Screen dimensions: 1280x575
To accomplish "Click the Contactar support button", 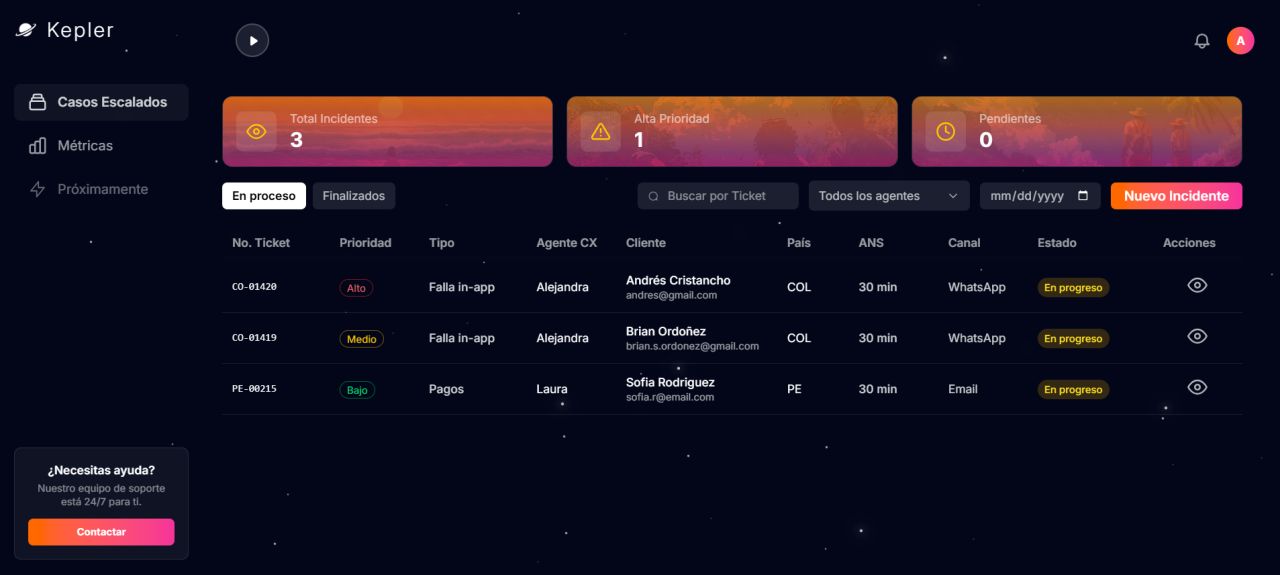I will 101,532.
